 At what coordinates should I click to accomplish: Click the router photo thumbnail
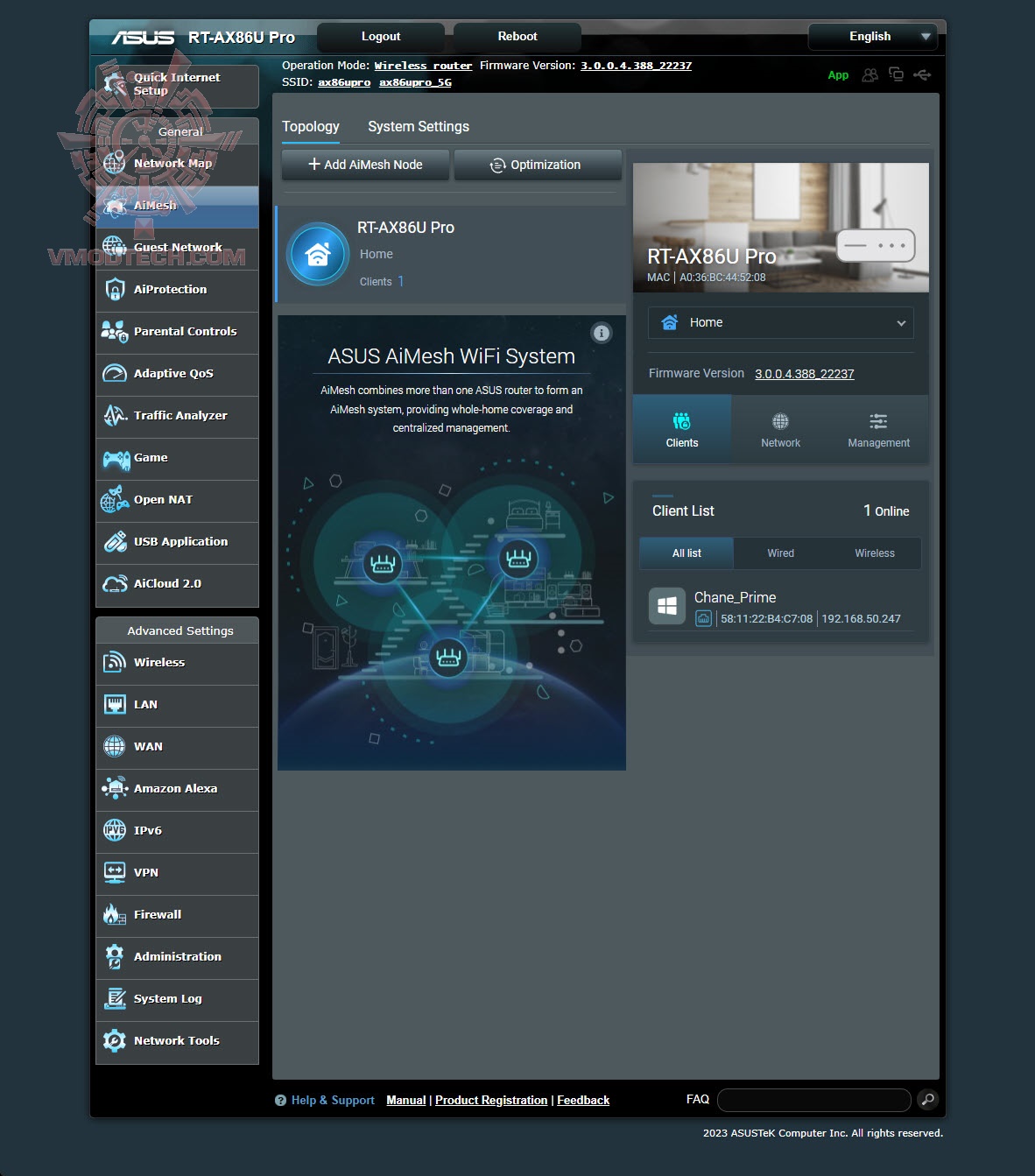[781, 228]
